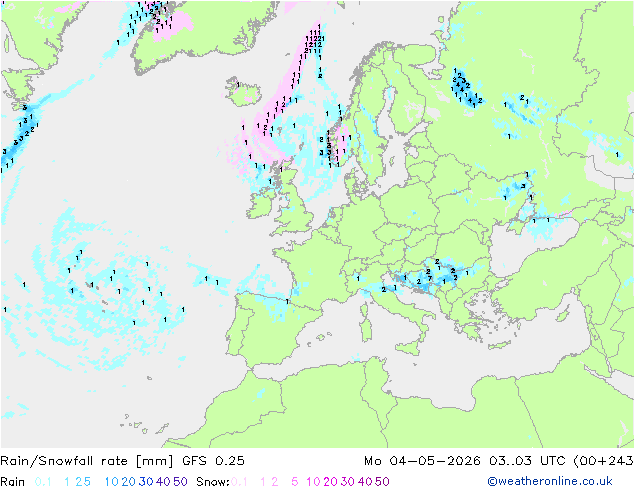Select the snow legend value 50
Image resolution: width=634 pixels, height=490 pixels.
(382, 482)
